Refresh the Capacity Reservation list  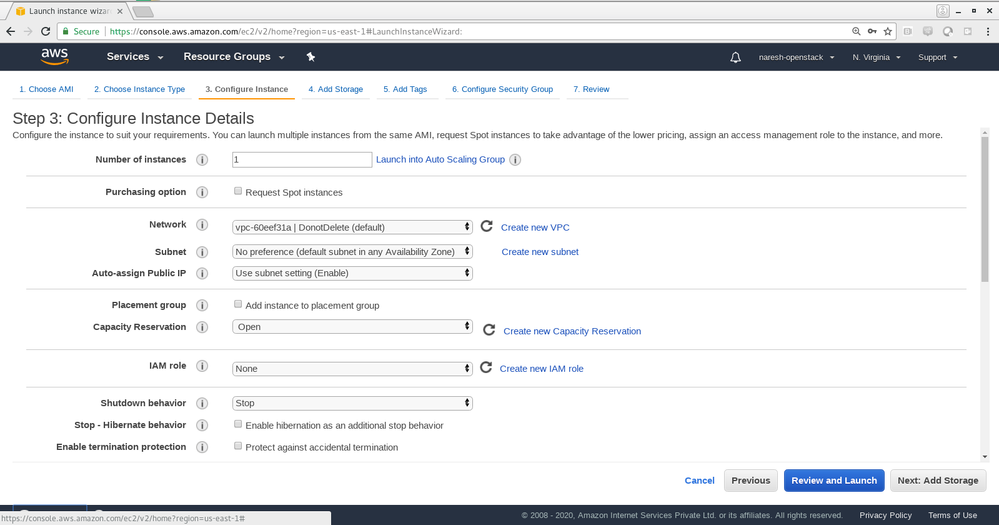click(489, 330)
